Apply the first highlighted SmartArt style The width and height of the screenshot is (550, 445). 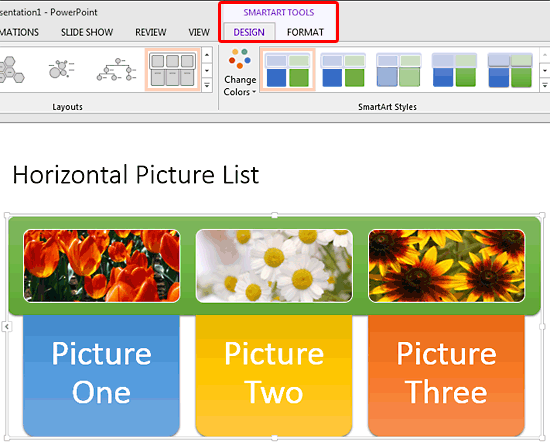click(288, 69)
